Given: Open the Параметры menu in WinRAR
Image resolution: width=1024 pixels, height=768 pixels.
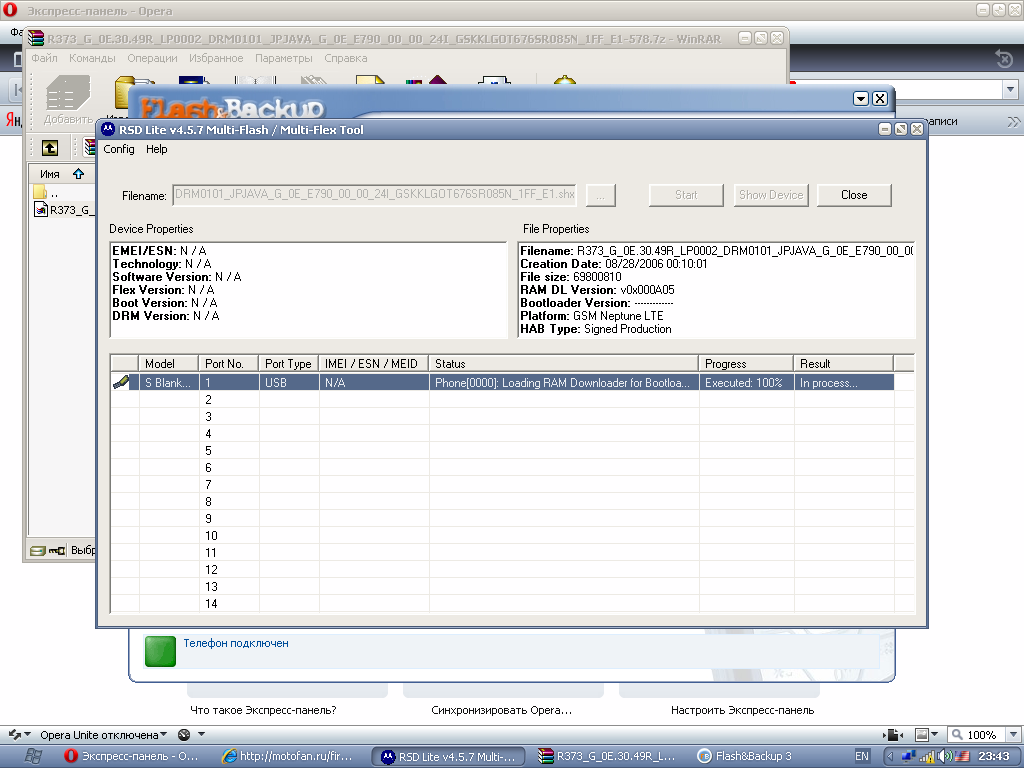Looking at the screenshot, I should pos(283,58).
